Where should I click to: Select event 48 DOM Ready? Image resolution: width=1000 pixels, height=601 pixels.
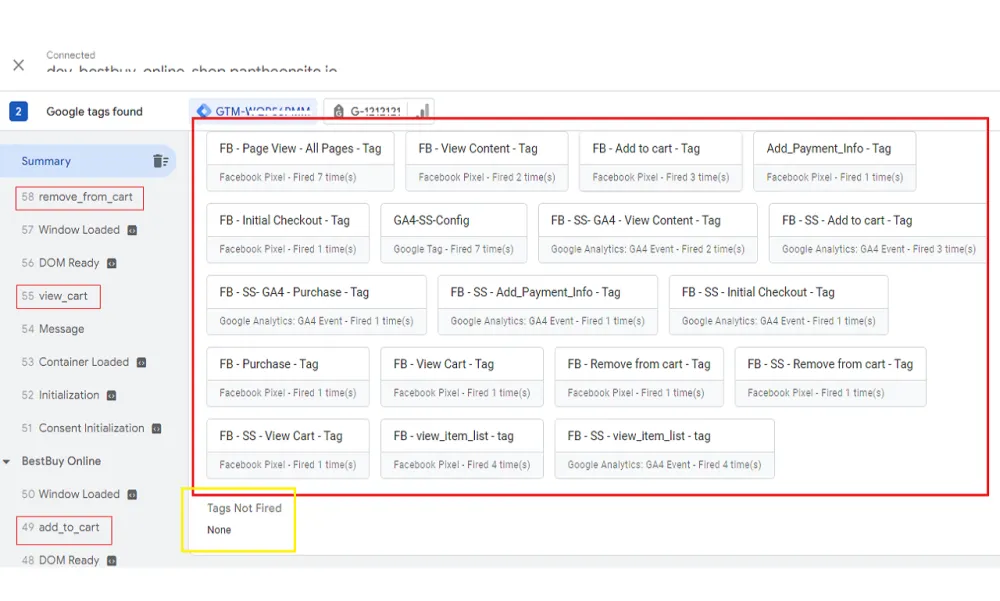(x=61, y=560)
